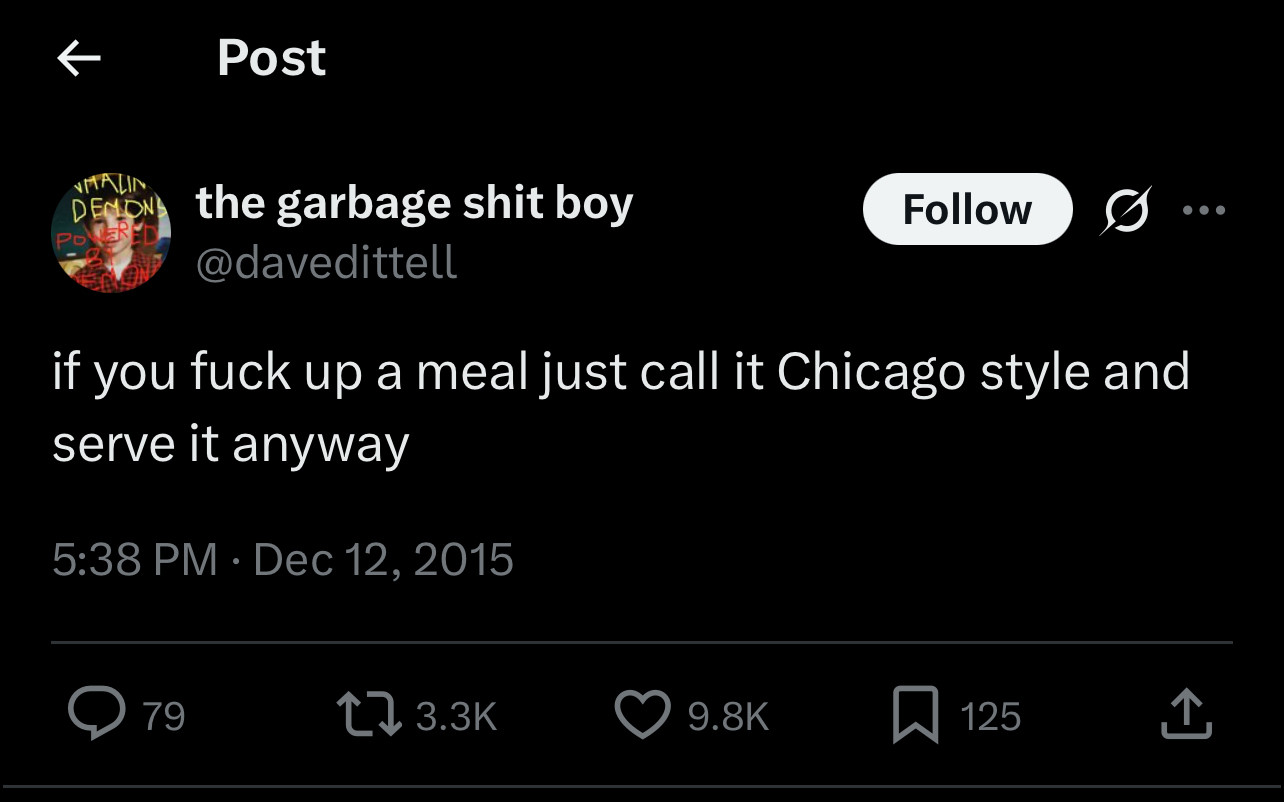Click the 79 replies count

tap(164, 716)
